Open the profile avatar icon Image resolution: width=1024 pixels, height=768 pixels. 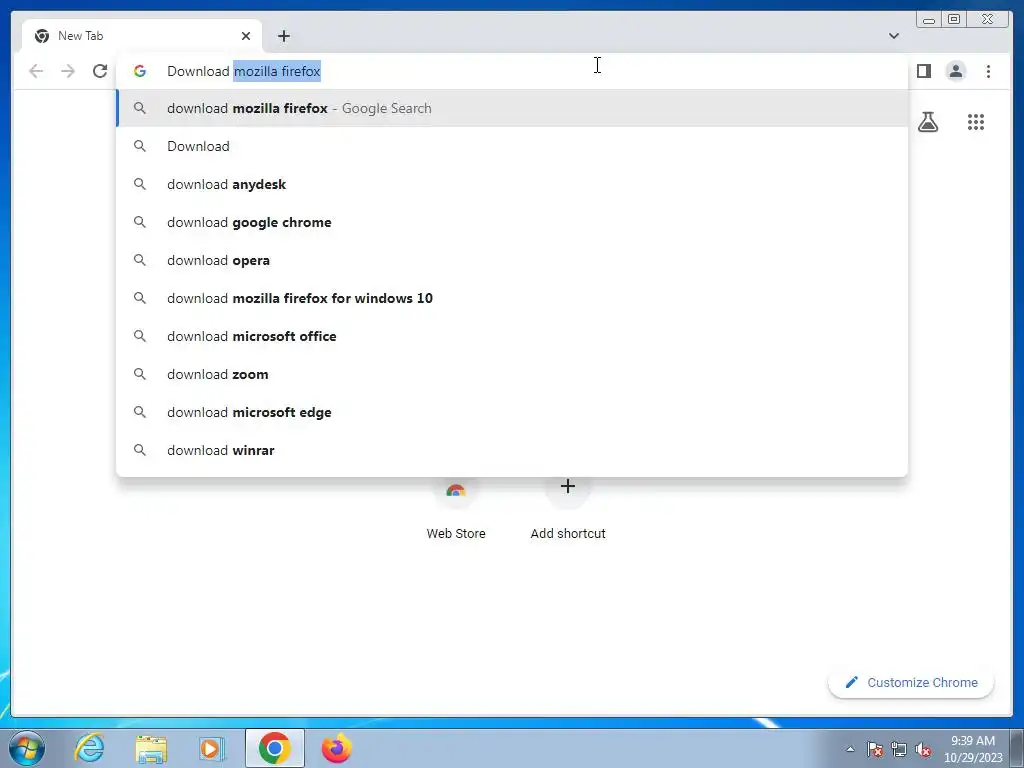tap(955, 71)
